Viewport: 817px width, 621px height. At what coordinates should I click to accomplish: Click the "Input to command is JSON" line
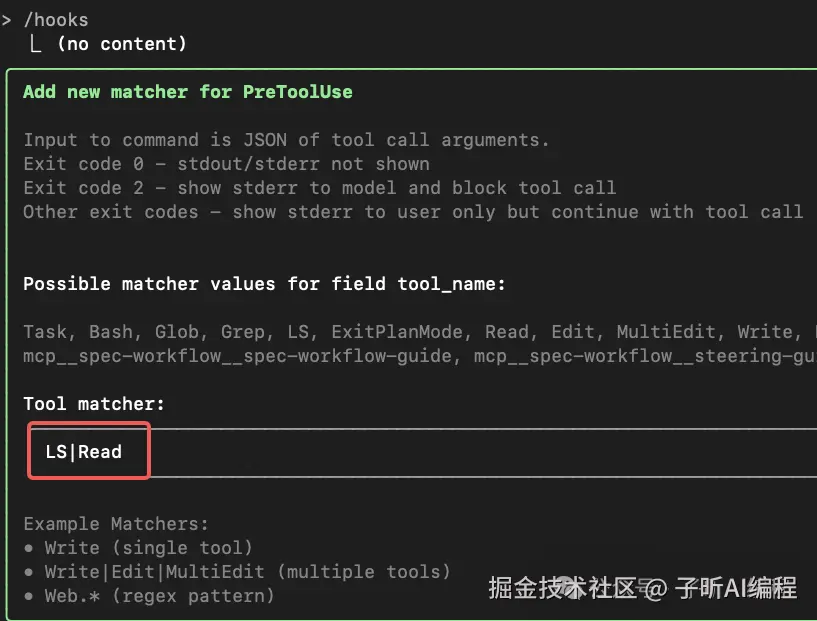(x=286, y=140)
